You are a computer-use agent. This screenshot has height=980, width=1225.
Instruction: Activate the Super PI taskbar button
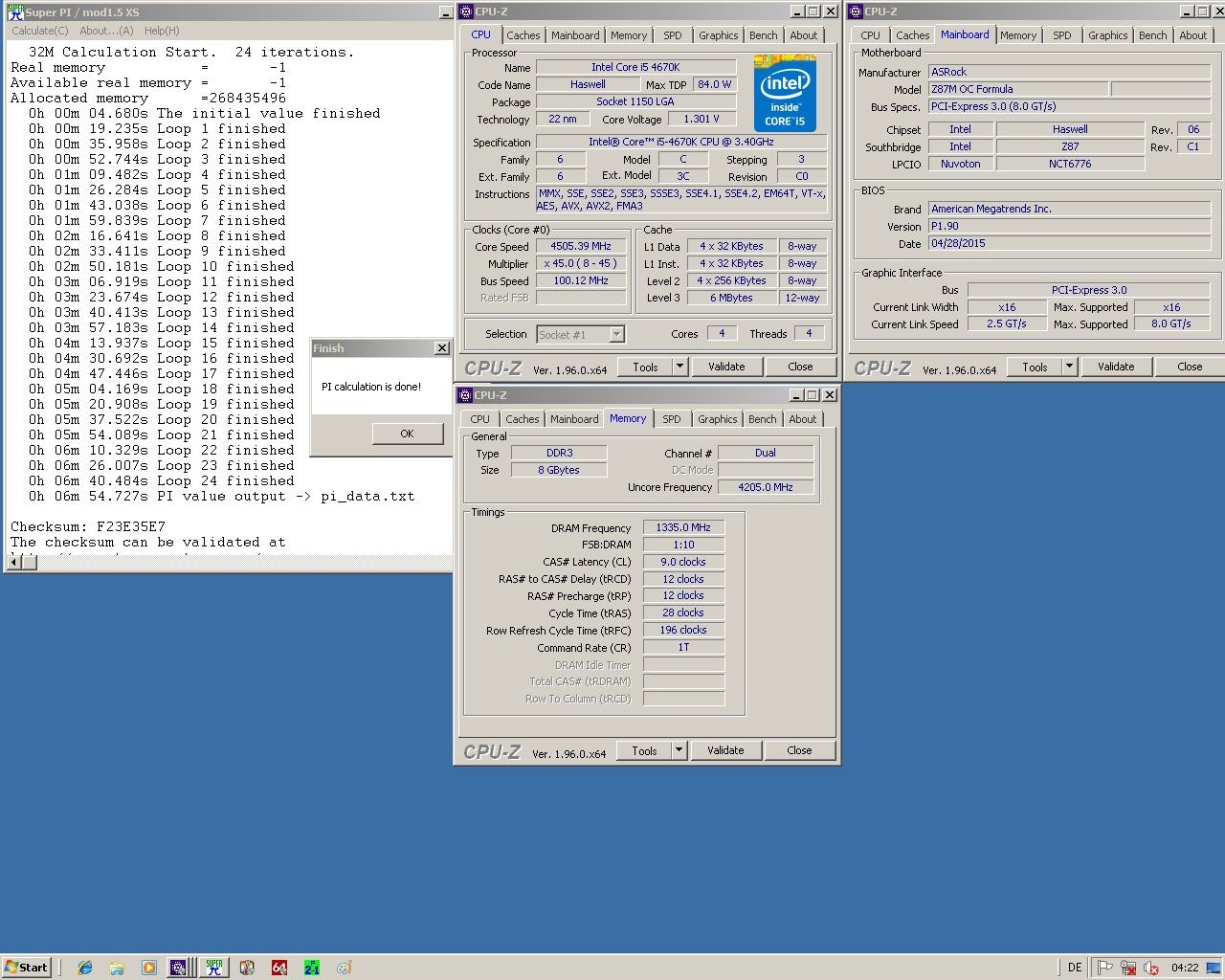point(214,968)
